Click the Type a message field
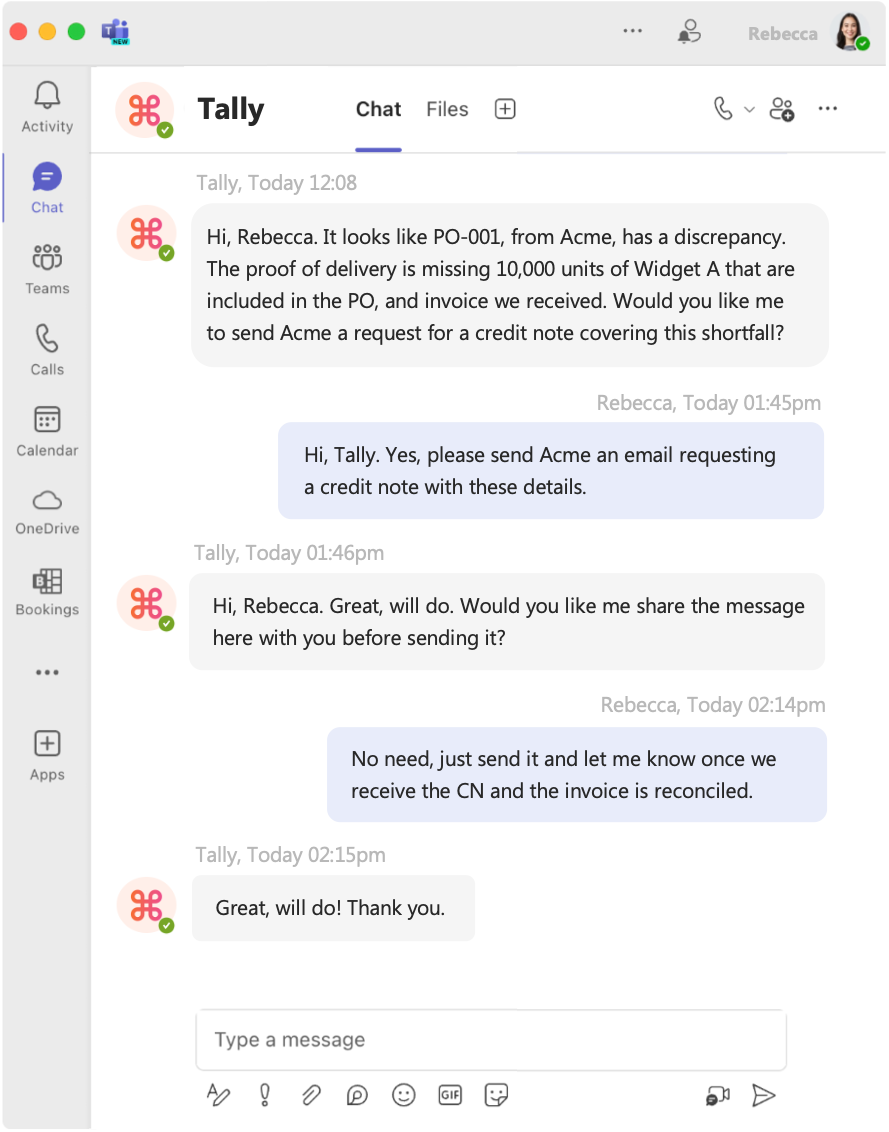The height and width of the screenshot is (1132, 889). click(490, 1040)
